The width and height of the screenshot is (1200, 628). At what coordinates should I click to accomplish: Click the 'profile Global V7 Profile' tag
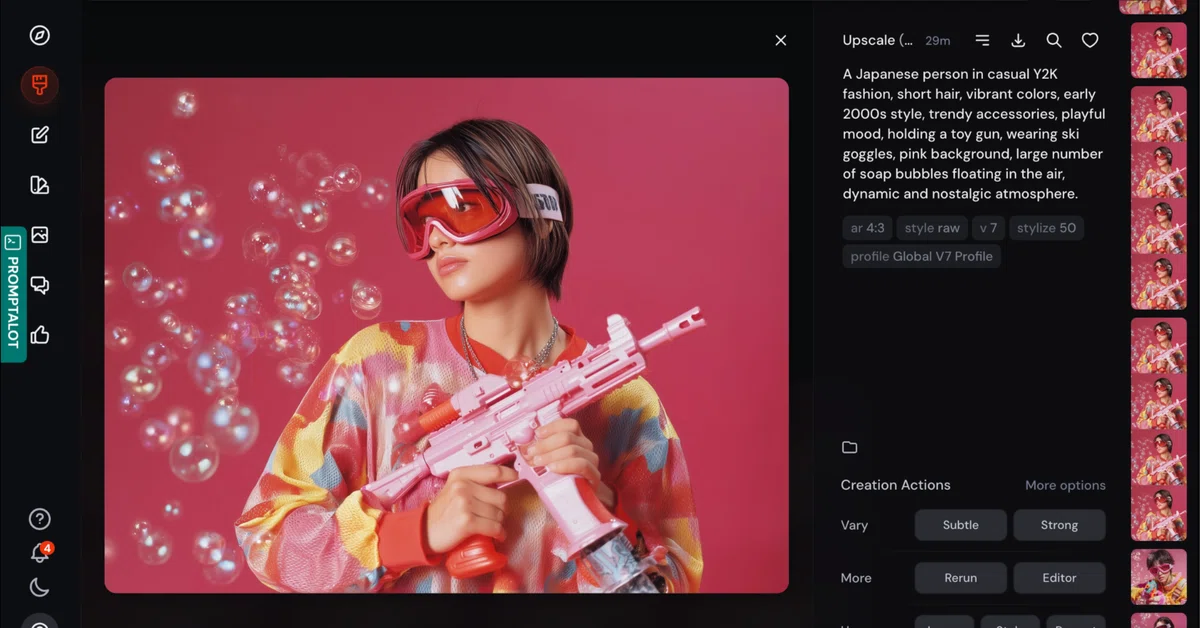[x=921, y=256]
